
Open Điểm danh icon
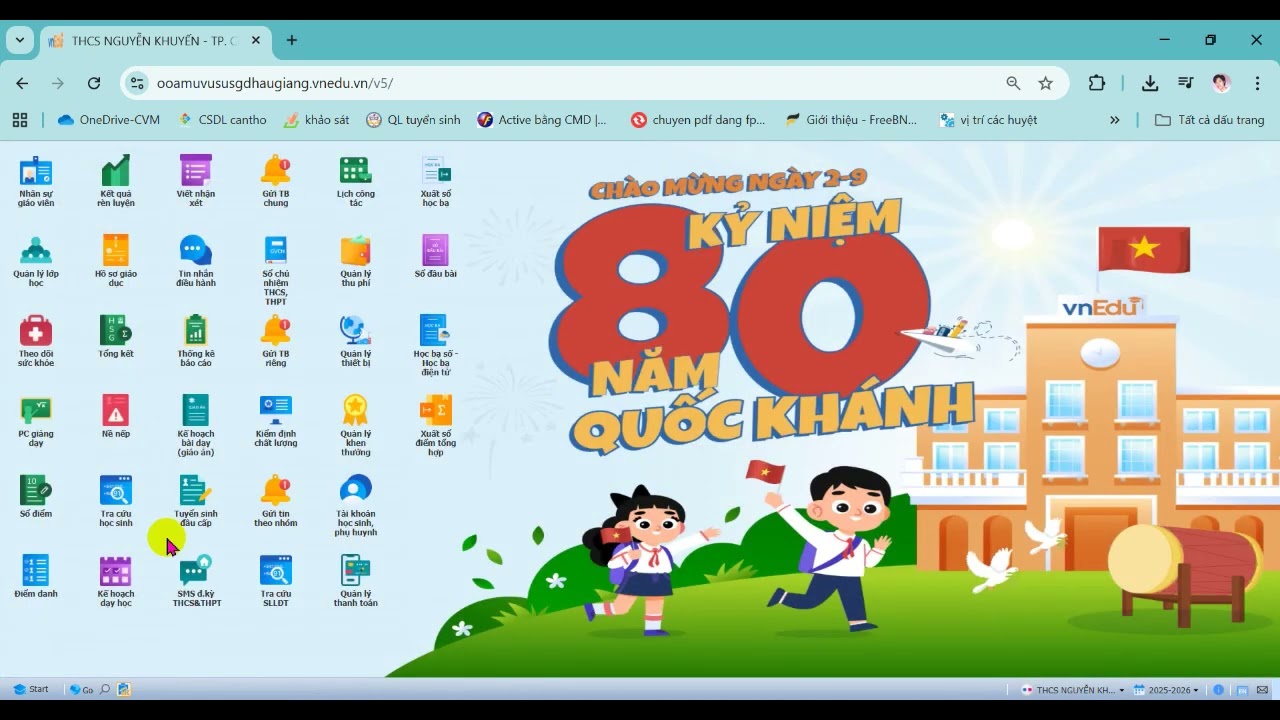tap(36, 576)
